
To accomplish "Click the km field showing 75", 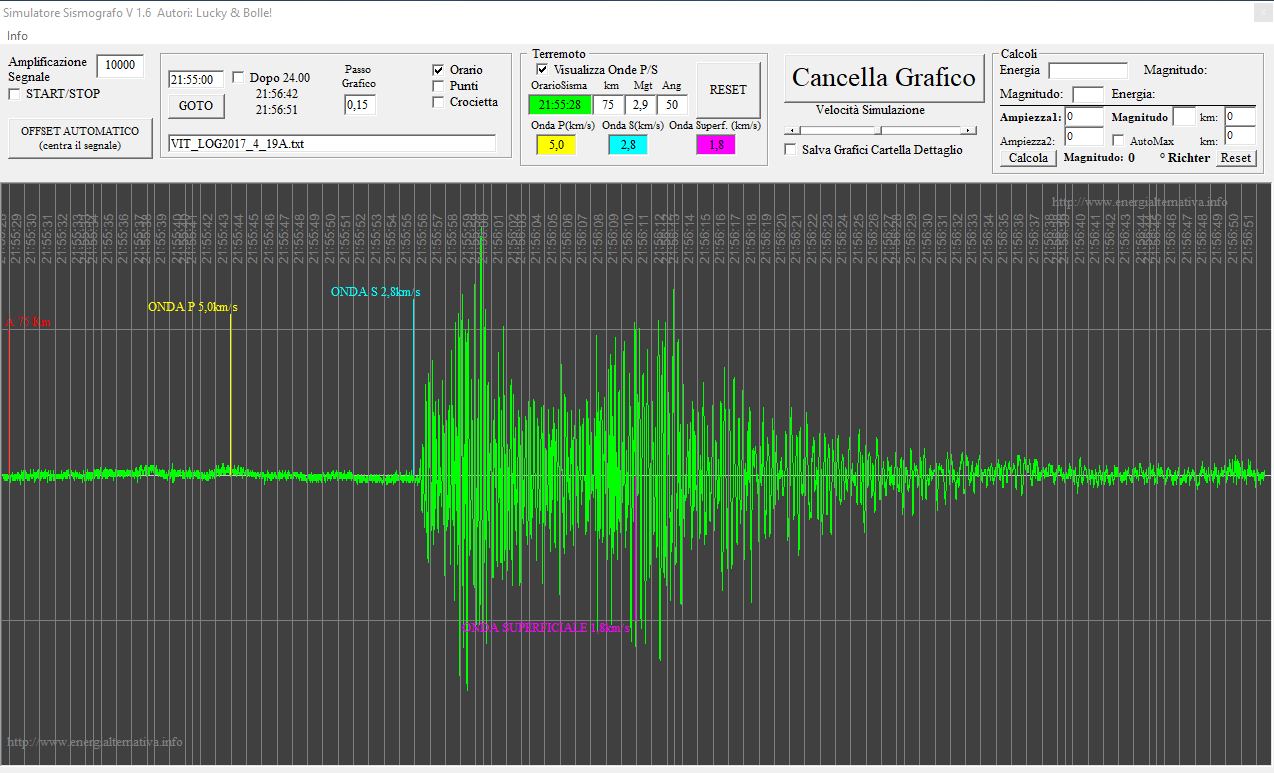I will pyautogui.click(x=608, y=105).
